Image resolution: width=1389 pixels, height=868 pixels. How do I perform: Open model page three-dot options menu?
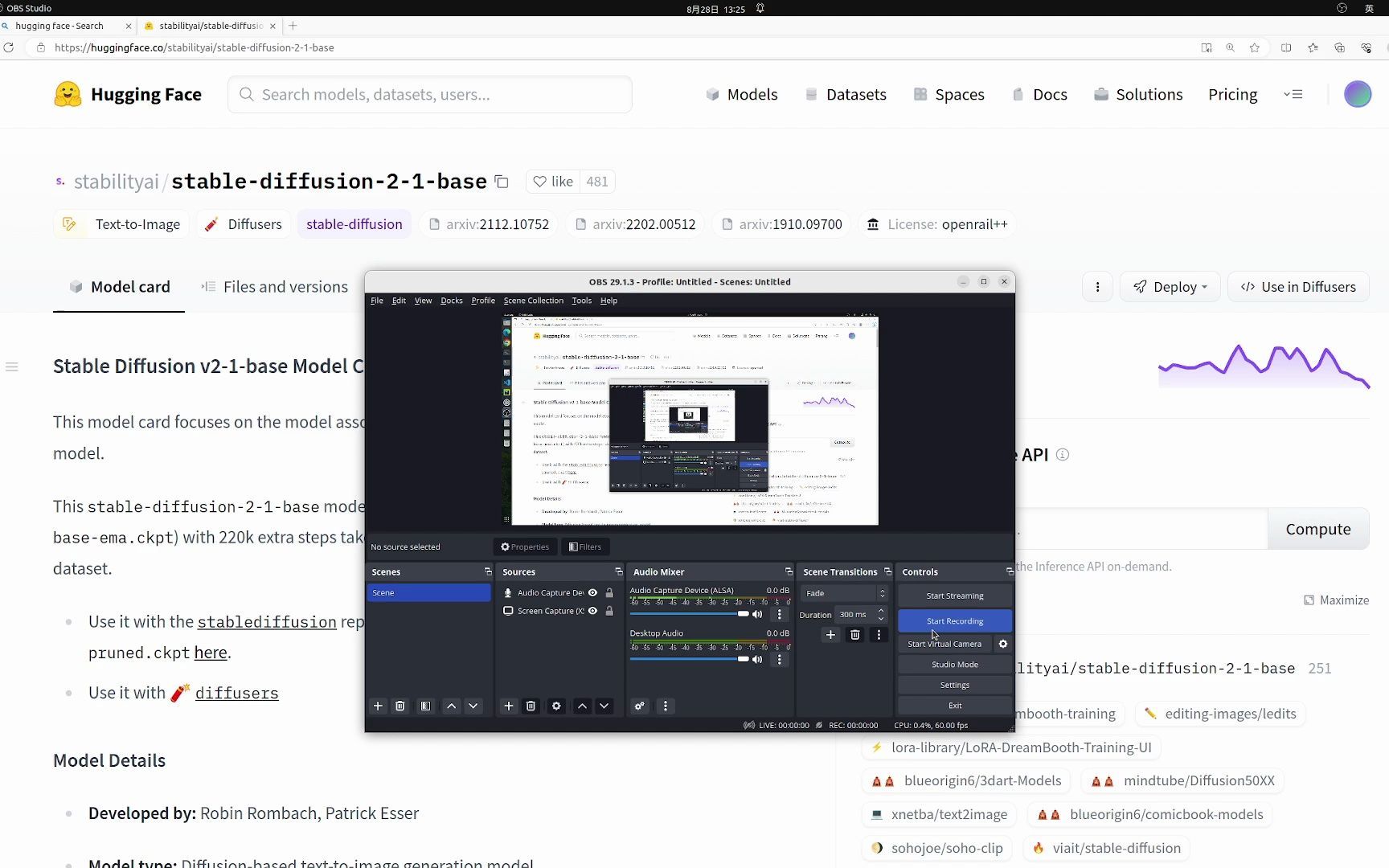(x=1097, y=287)
